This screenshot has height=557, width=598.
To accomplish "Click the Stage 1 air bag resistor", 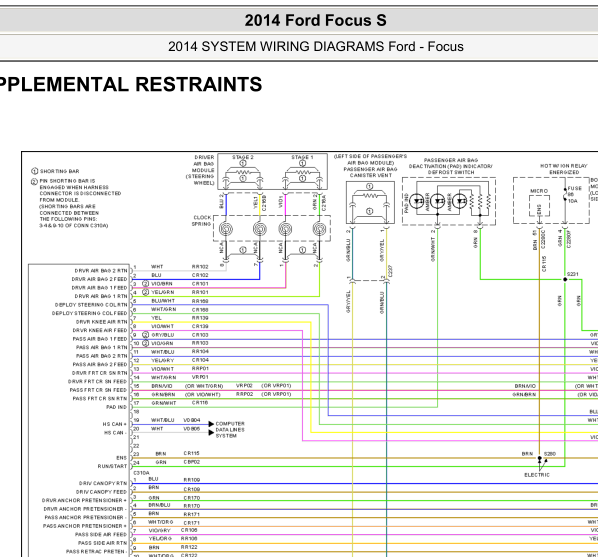I will 302,172.
